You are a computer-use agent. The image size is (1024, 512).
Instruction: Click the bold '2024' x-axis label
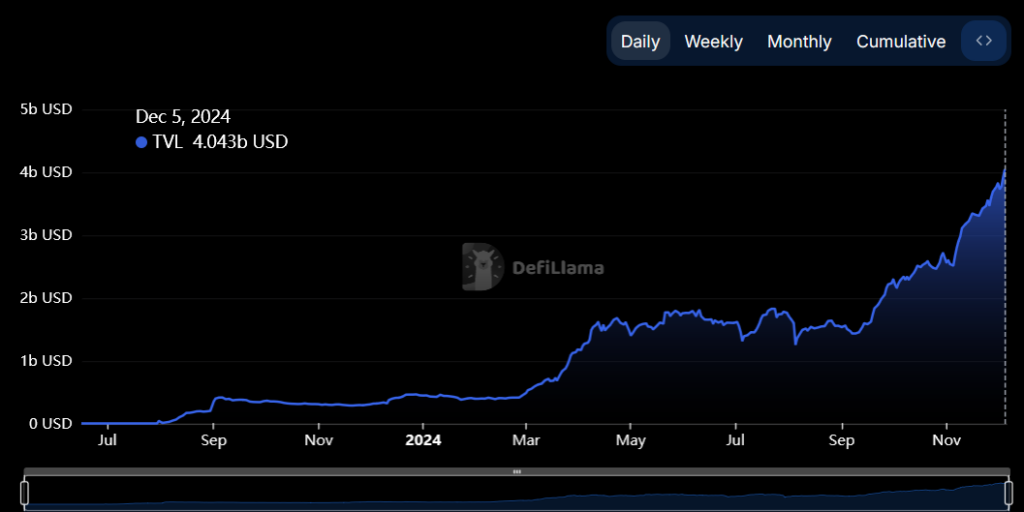[423, 440]
